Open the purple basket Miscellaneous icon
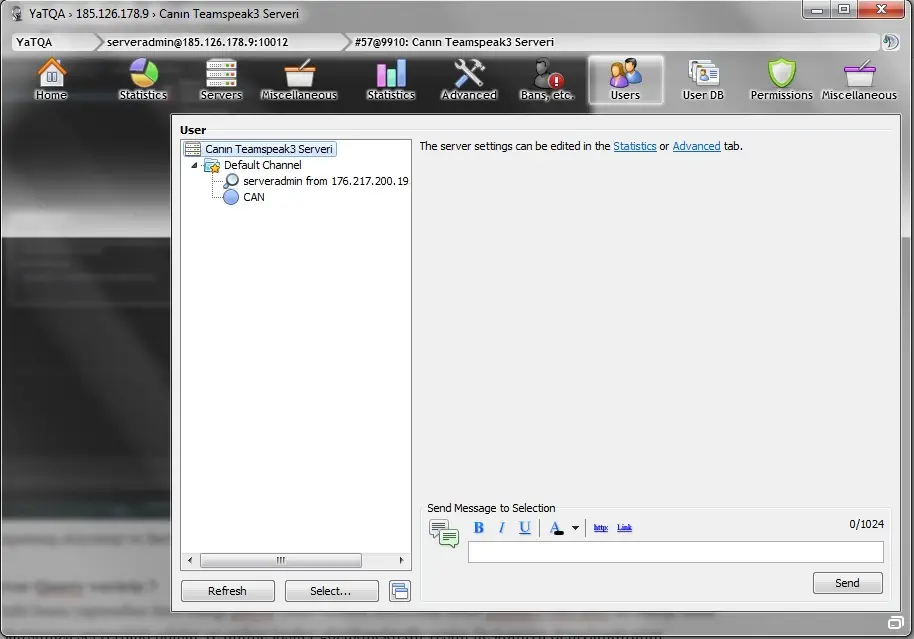 click(859, 80)
